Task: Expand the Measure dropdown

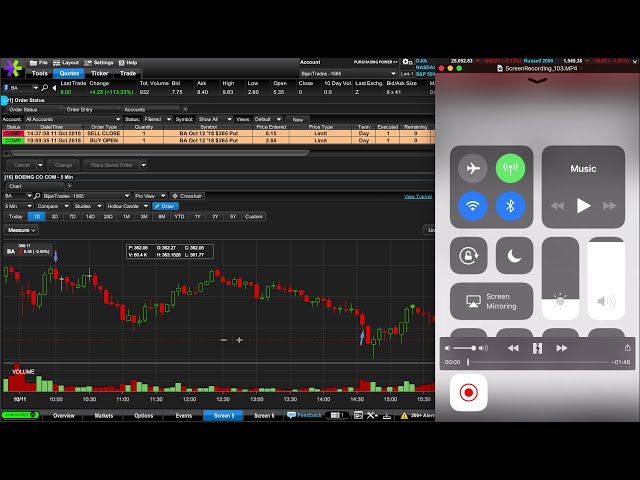Action: pos(21,230)
